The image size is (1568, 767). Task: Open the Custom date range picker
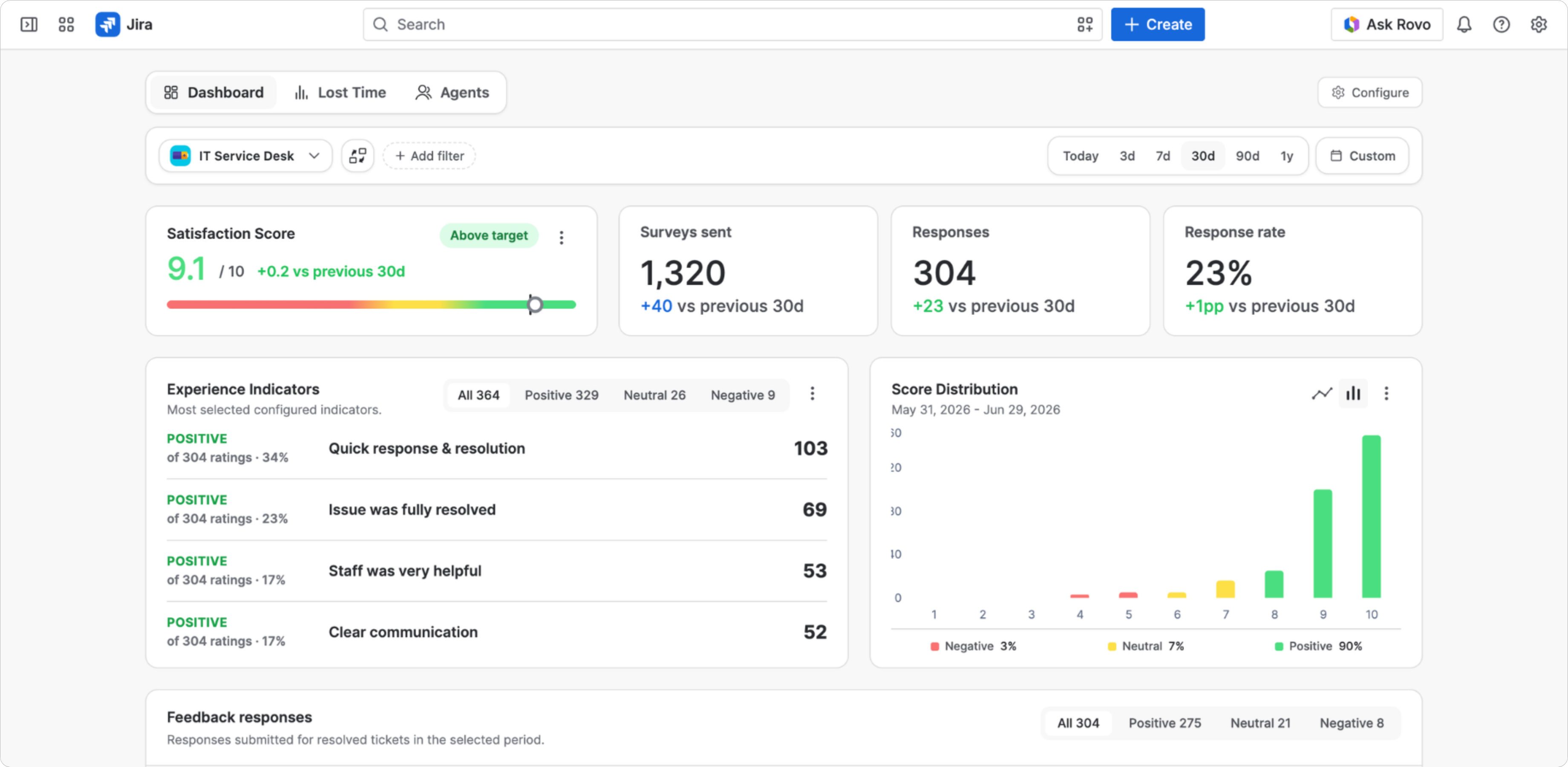click(x=1362, y=156)
